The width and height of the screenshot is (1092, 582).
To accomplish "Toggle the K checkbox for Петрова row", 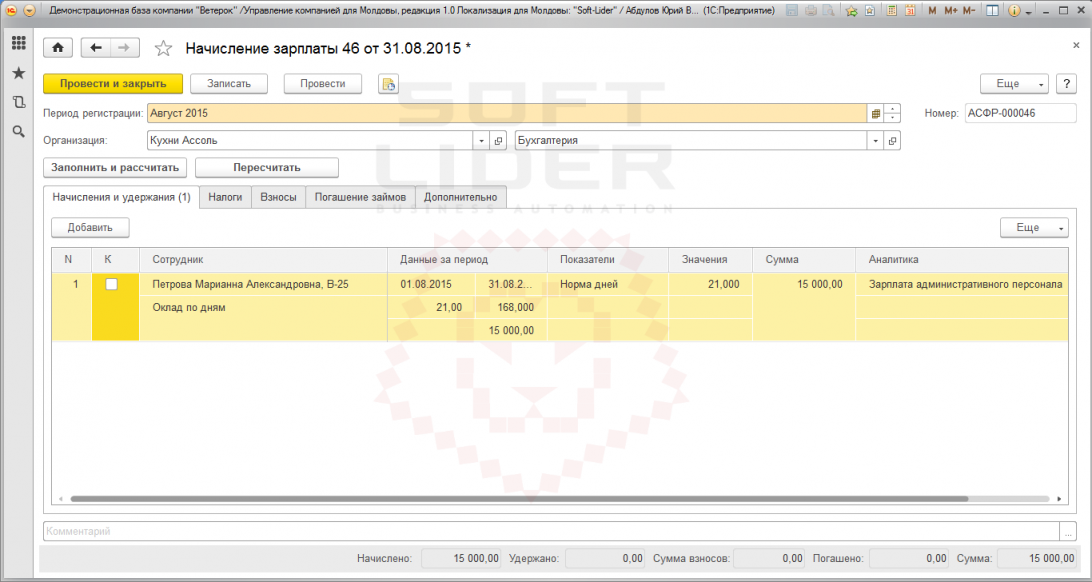I will tap(111, 284).
